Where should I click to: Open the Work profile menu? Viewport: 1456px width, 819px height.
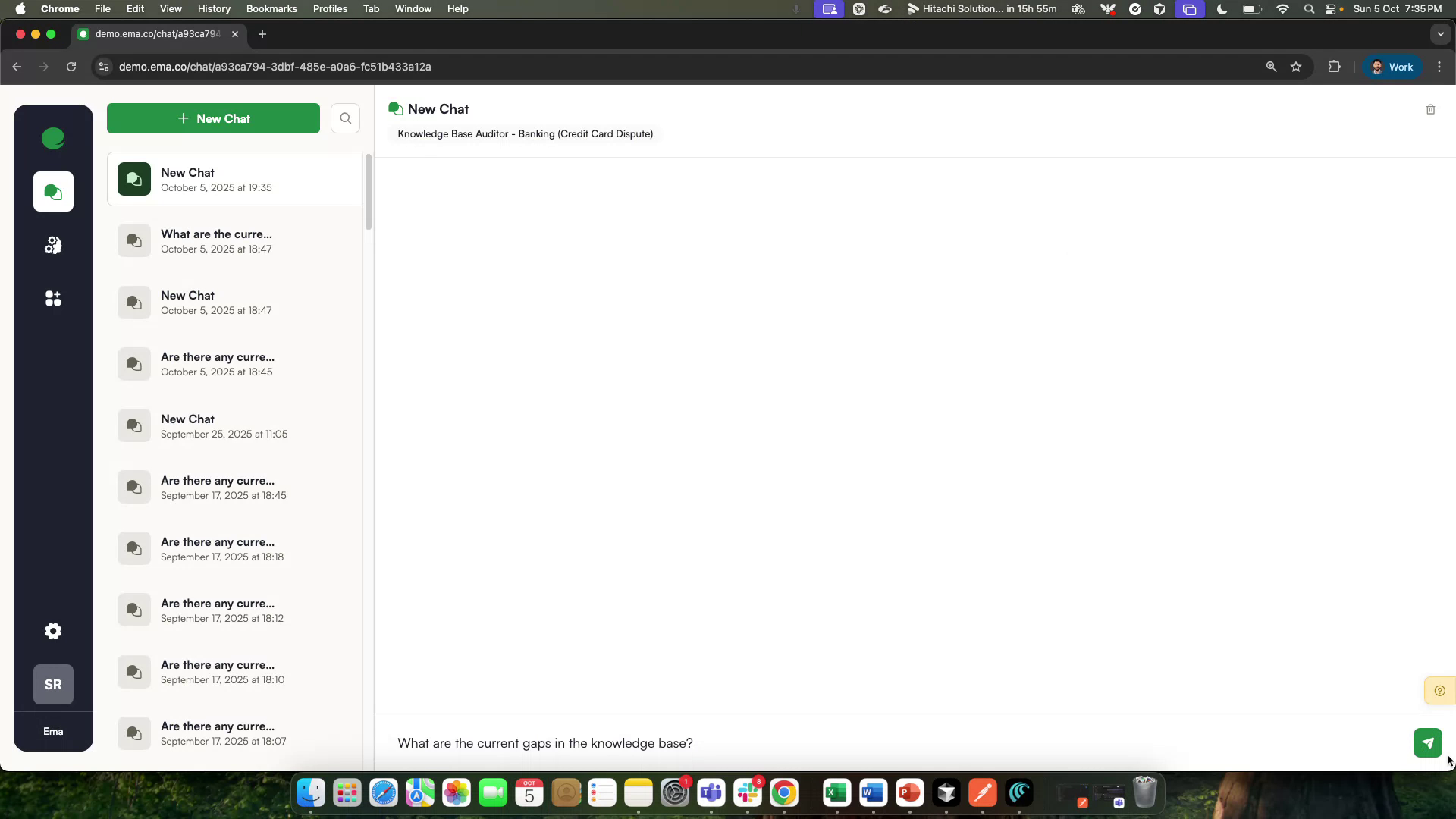1392,67
